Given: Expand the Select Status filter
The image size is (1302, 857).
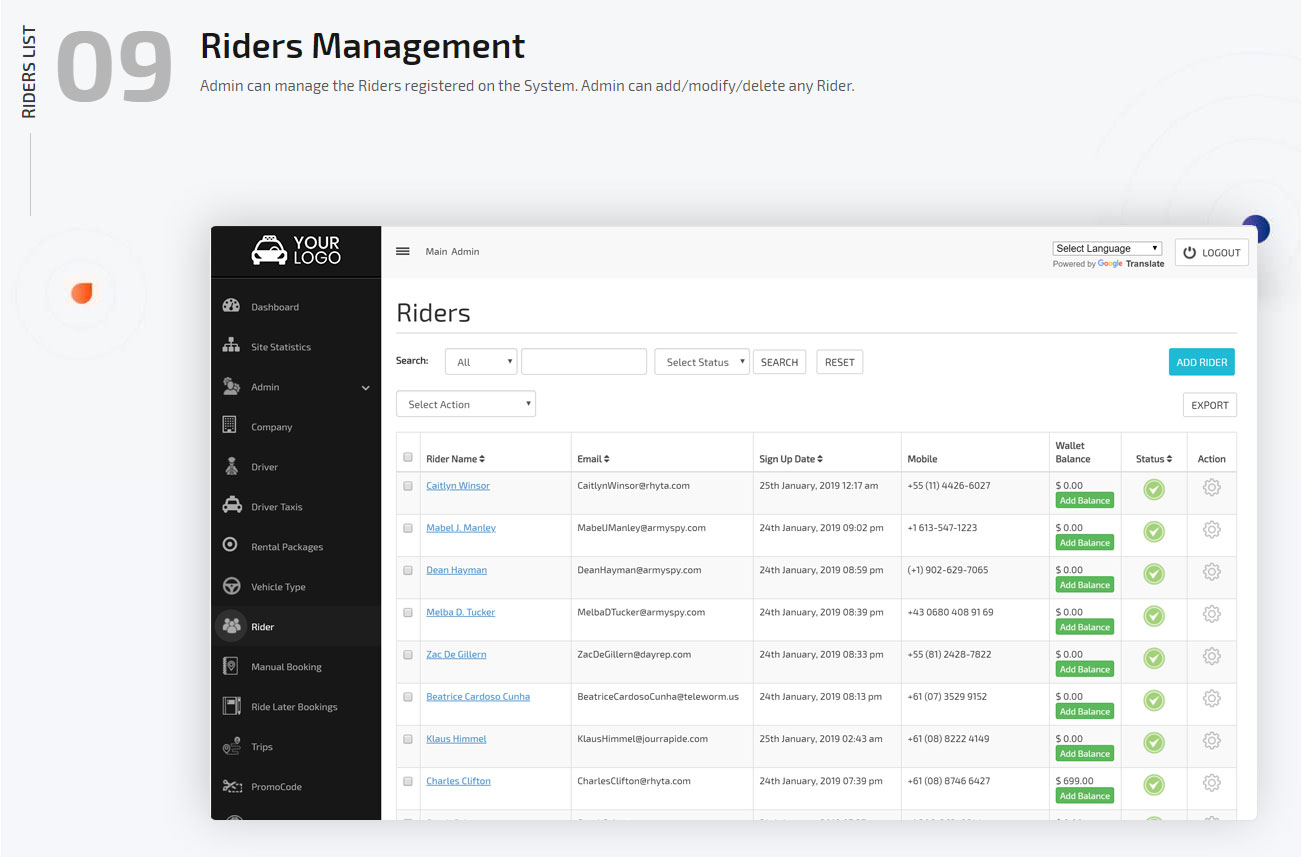Looking at the screenshot, I should [701, 361].
